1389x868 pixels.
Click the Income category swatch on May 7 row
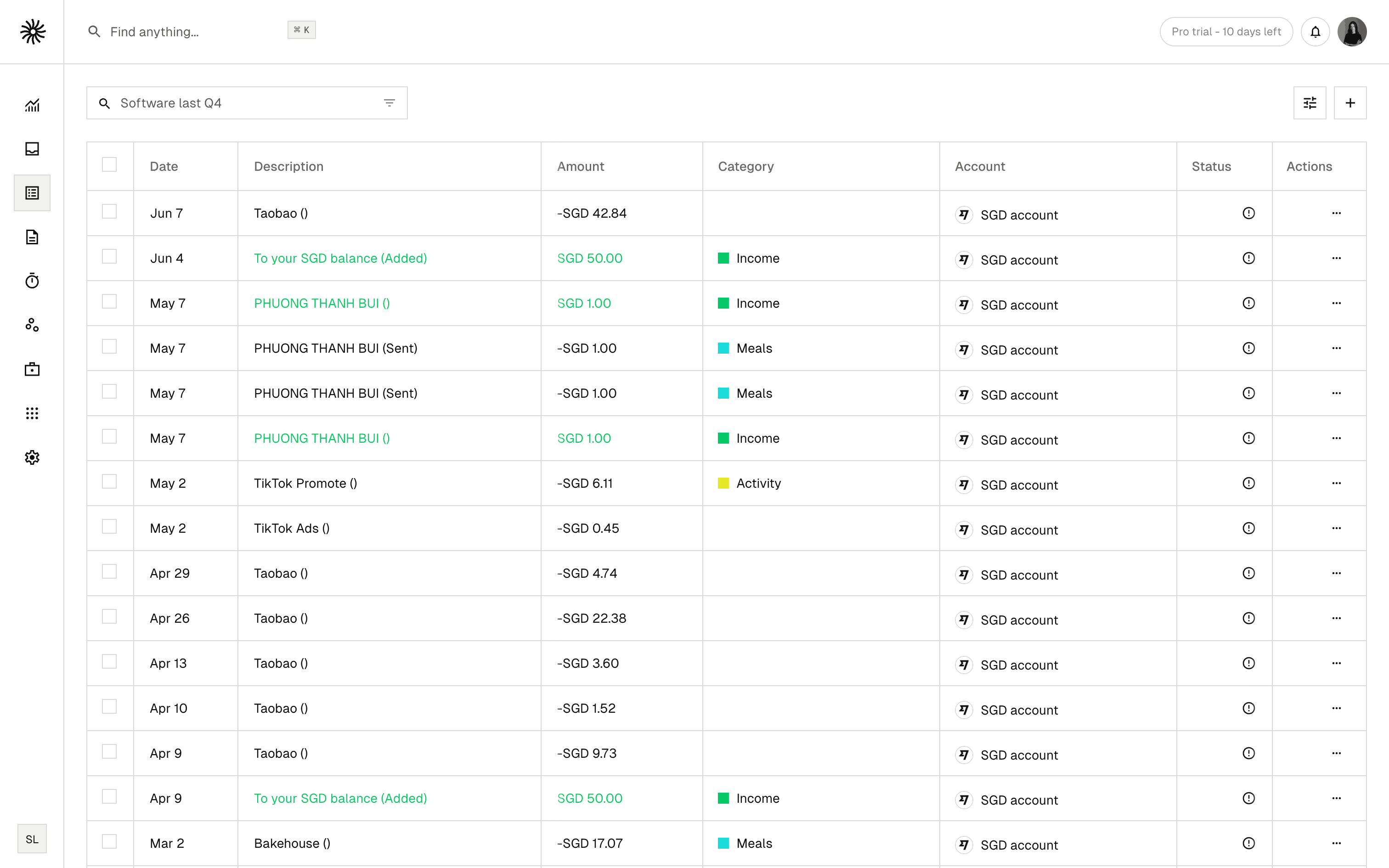coord(723,303)
